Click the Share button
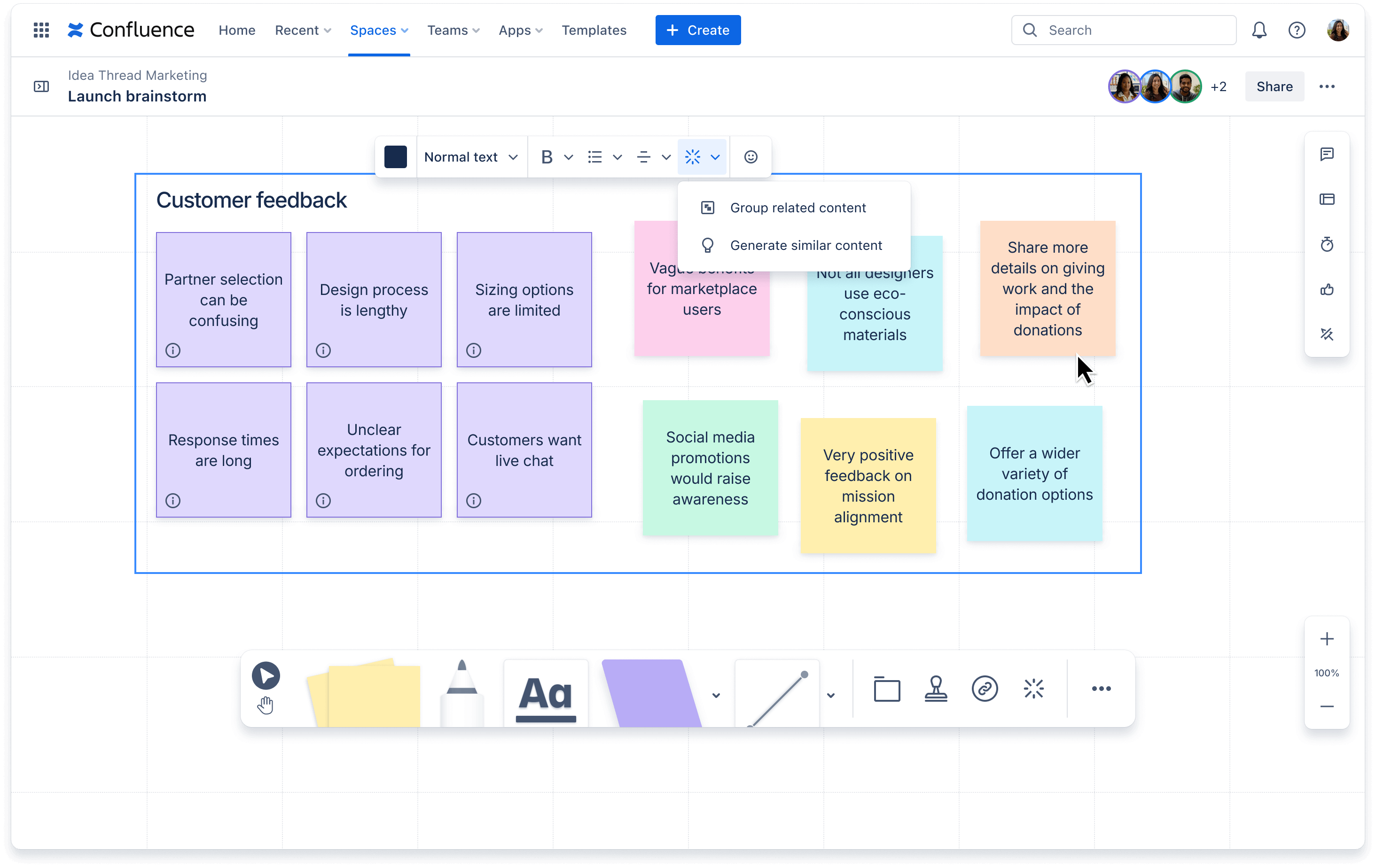This screenshot has height=868, width=1376. point(1275,86)
